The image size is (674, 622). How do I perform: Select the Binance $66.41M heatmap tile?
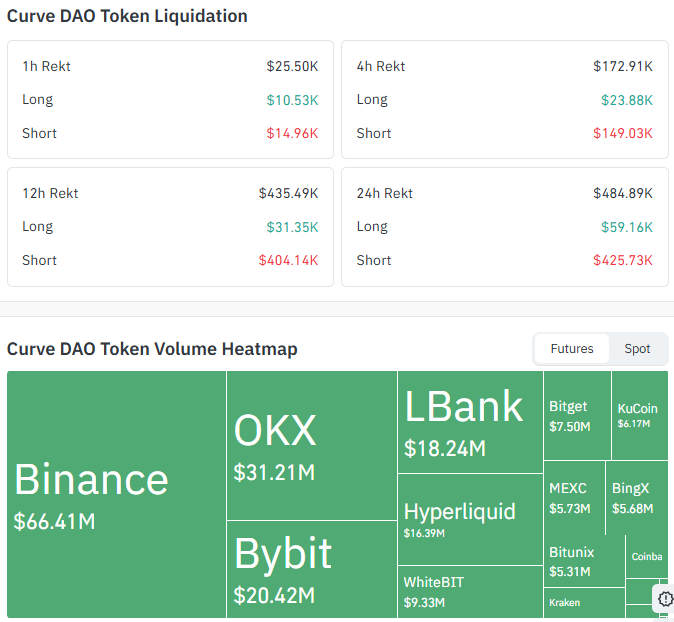(x=116, y=494)
